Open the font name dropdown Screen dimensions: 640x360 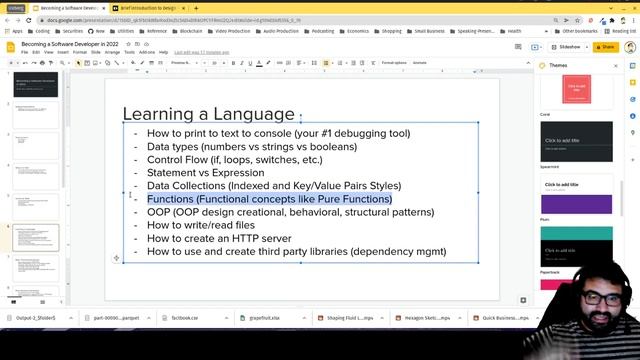click(x=184, y=63)
